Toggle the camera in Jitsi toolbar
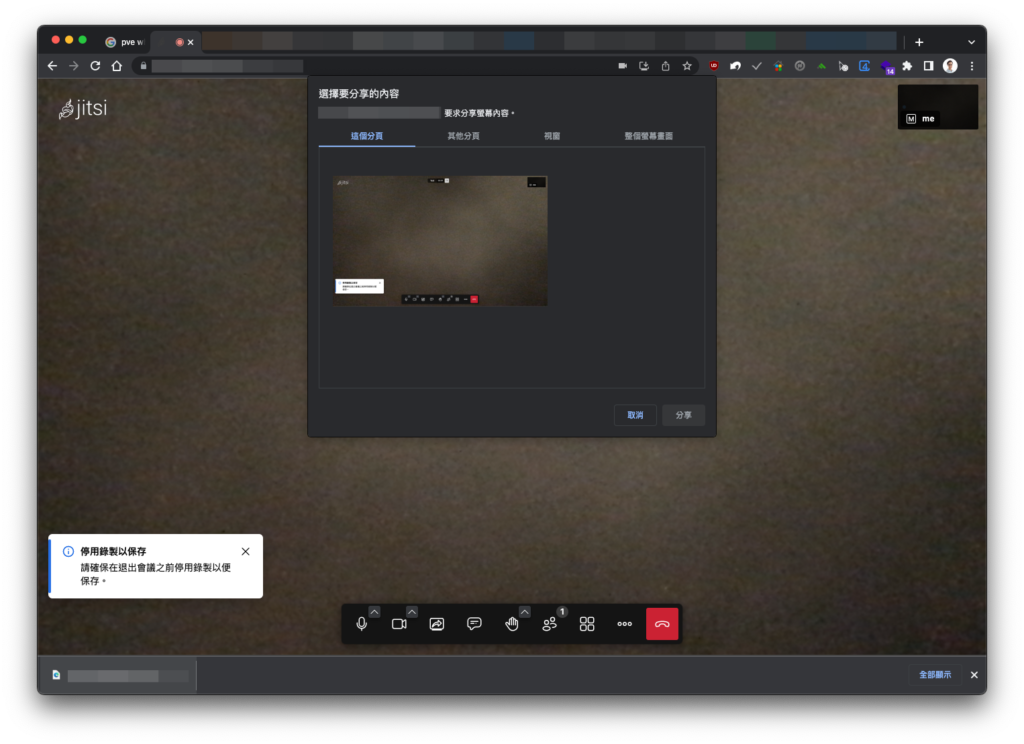 (x=399, y=624)
